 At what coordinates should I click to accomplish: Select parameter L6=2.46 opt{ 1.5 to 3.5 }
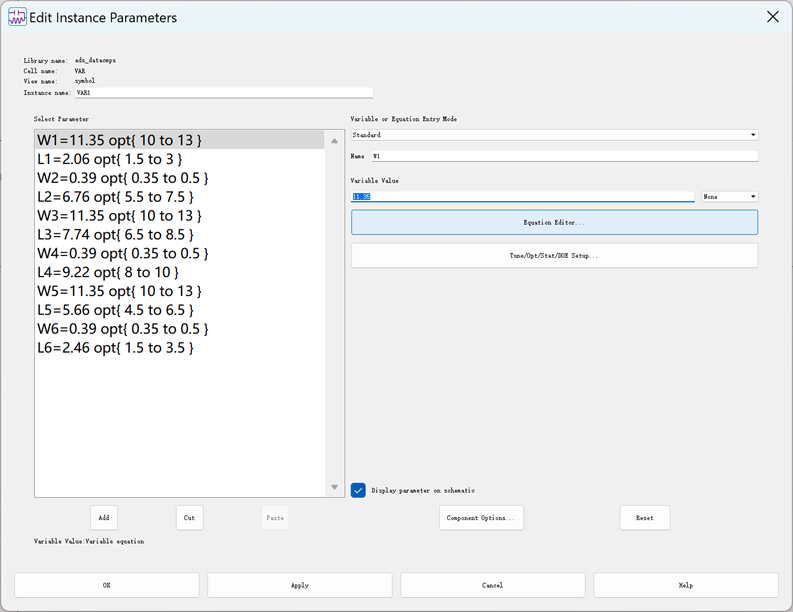coord(180,348)
